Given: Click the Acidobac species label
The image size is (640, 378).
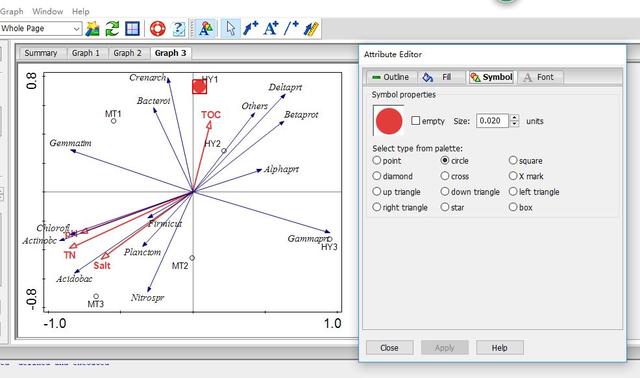Looking at the screenshot, I should [x=74, y=279].
